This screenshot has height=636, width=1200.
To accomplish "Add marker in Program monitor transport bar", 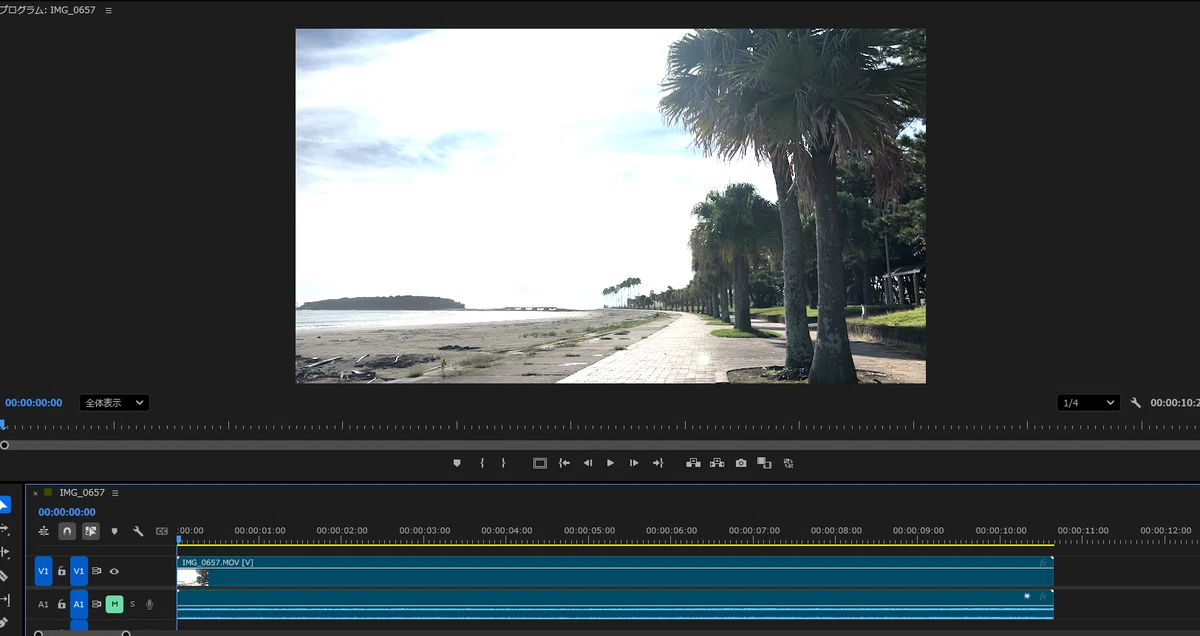I will click(457, 463).
